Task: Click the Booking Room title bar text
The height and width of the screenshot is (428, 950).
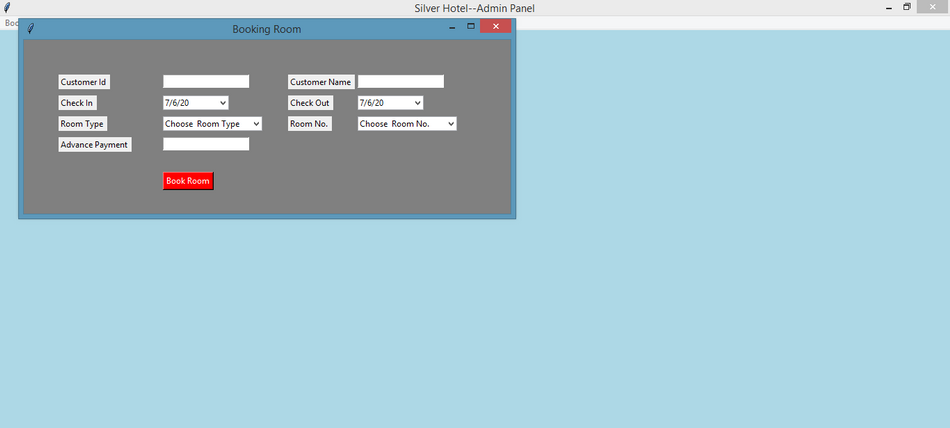Action: [x=266, y=29]
